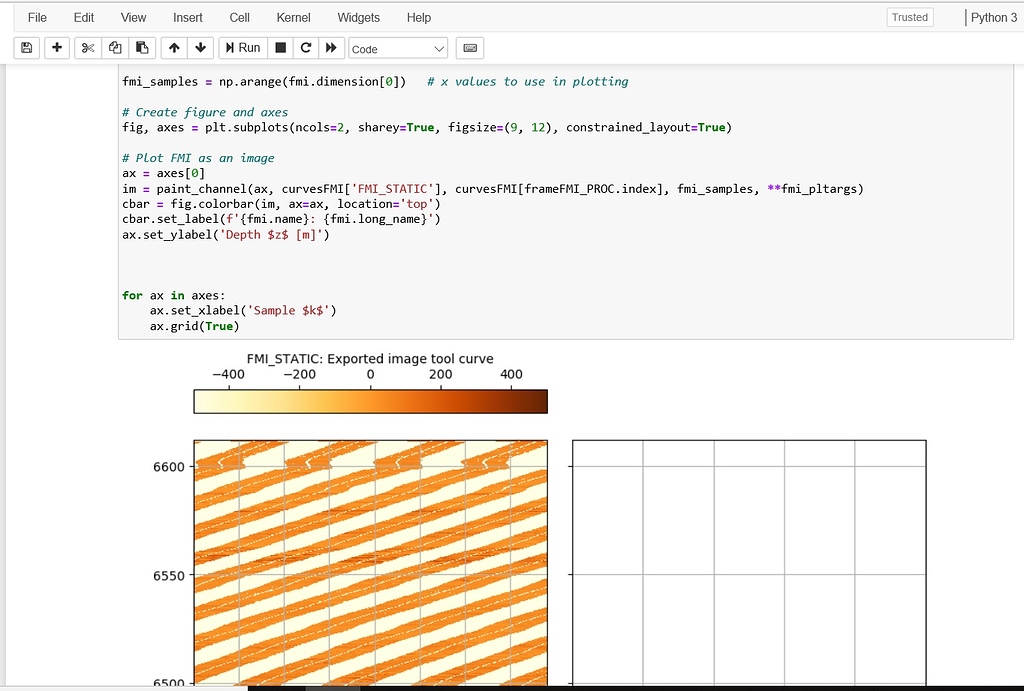Restart the kernel using the refresh icon
This screenshot has width=1024, height=691.
click(x=306, y=47)
